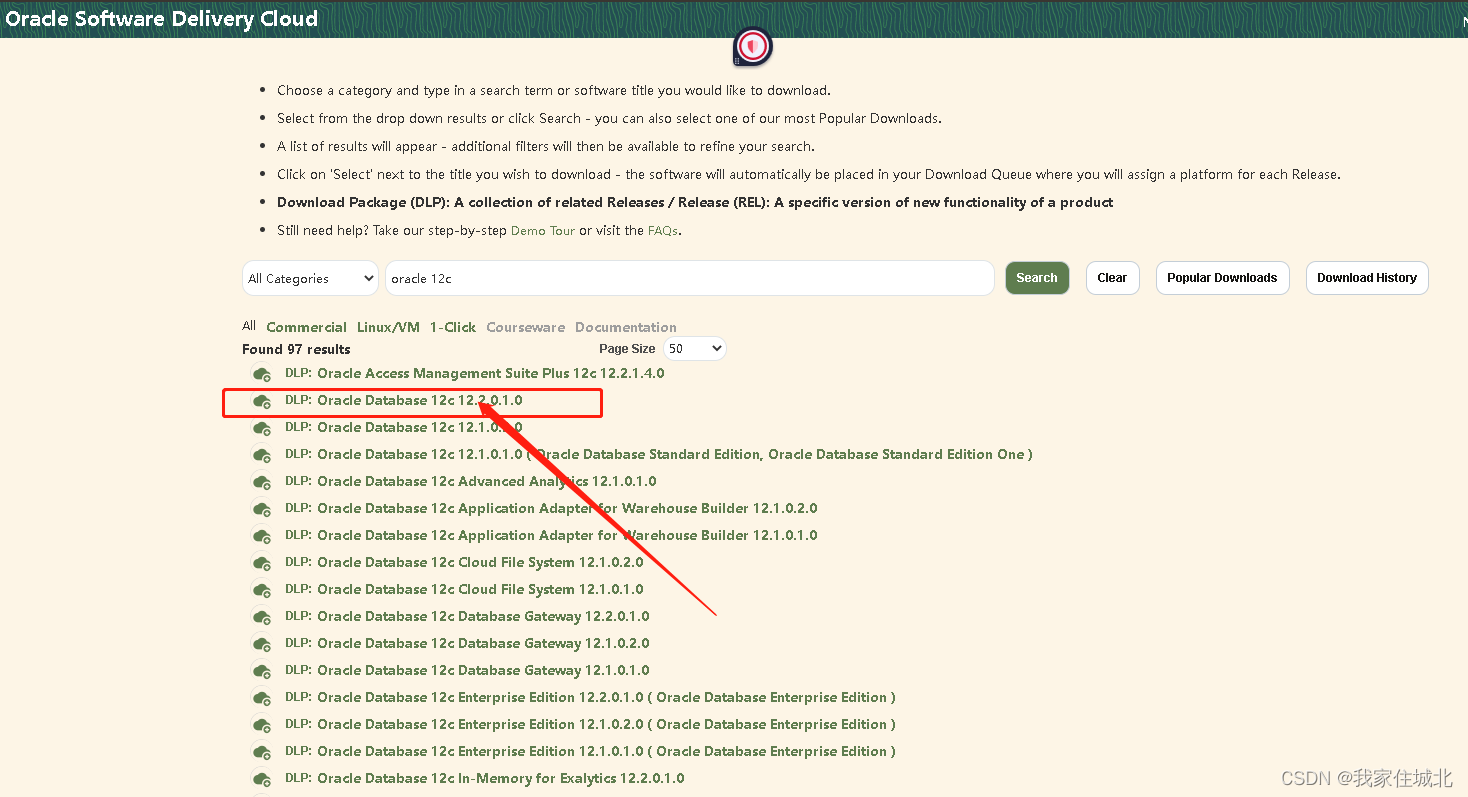Add Enterprise Edition 12.1.0.2.0 via cloud icon

(262, 725)
